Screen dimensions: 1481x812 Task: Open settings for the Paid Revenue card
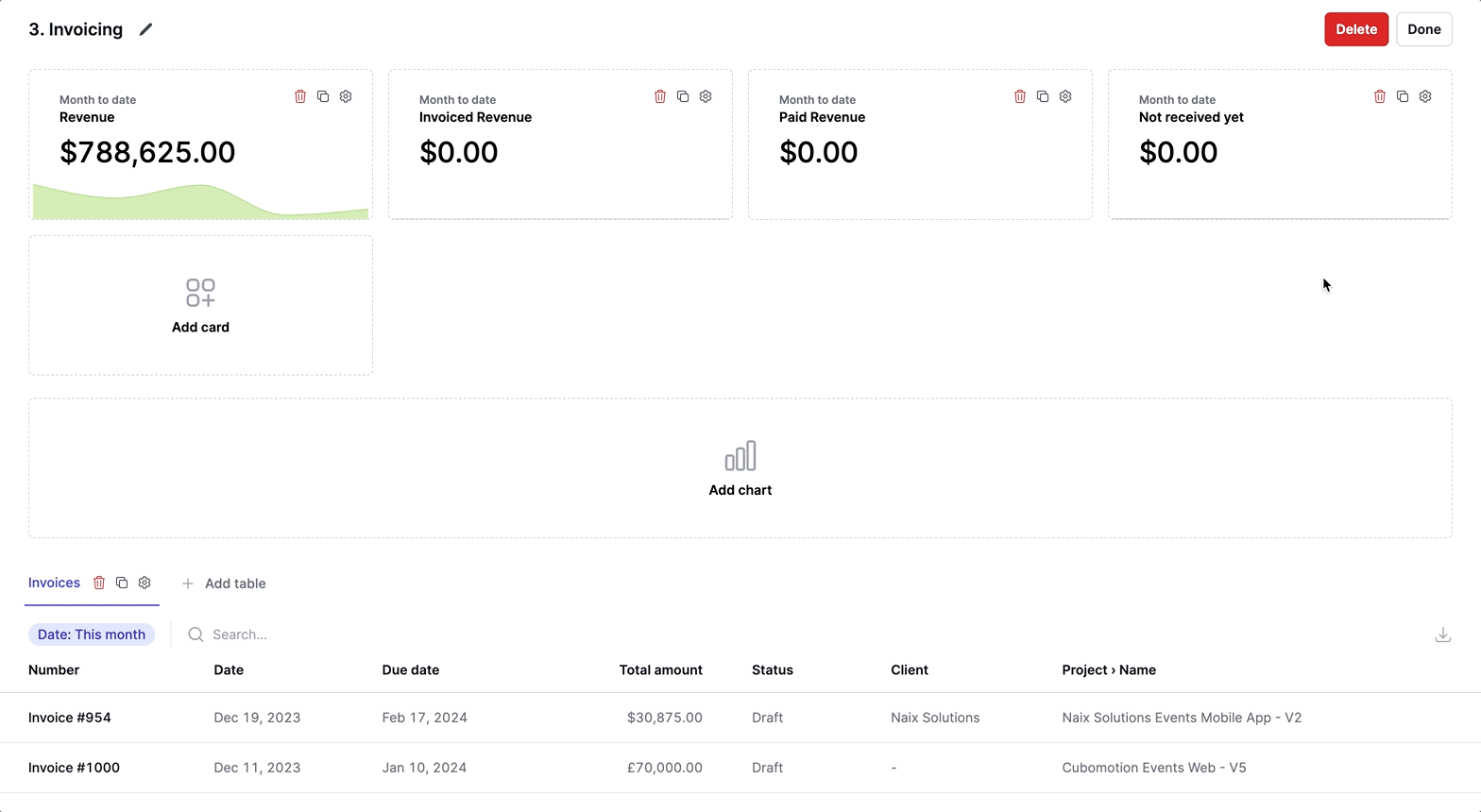click(1065, 96)
